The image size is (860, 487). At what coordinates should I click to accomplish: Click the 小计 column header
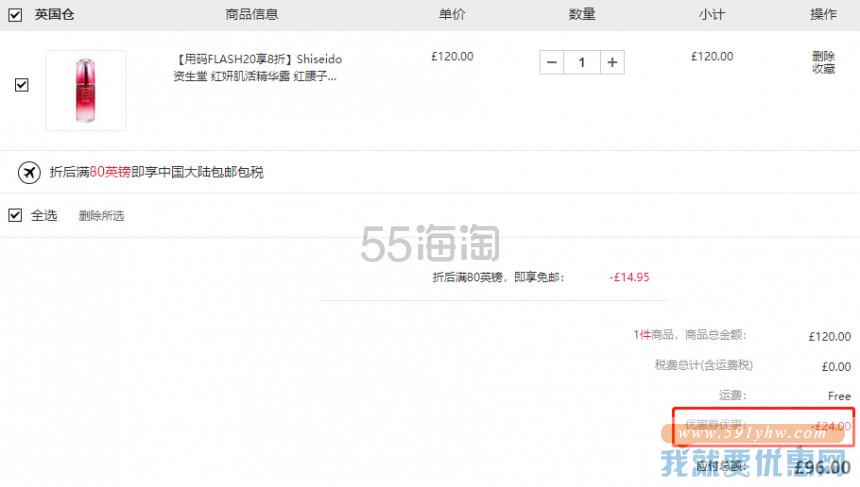[712, 14]
